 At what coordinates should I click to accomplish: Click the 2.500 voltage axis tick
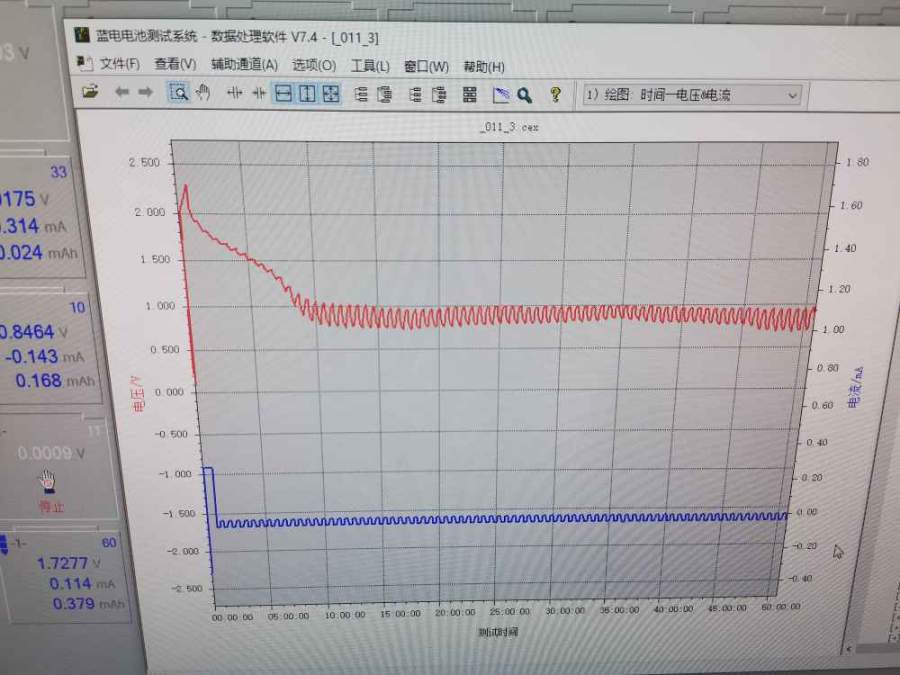(145, 162)
